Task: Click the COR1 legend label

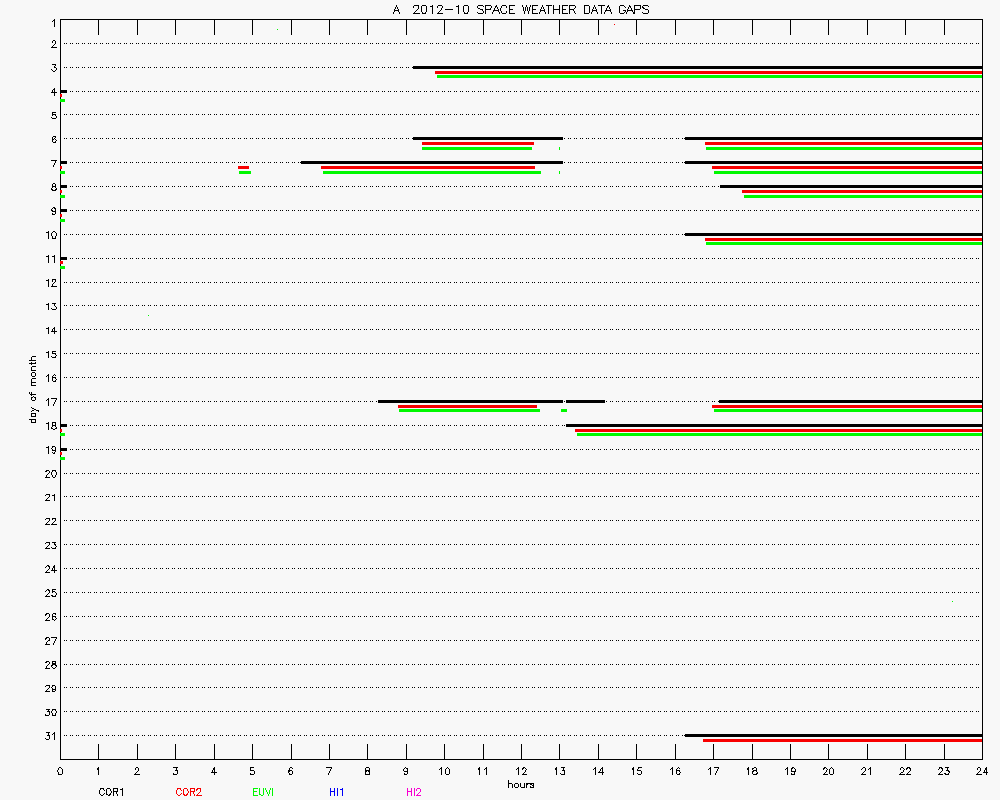Action: [x=111, y=792]
